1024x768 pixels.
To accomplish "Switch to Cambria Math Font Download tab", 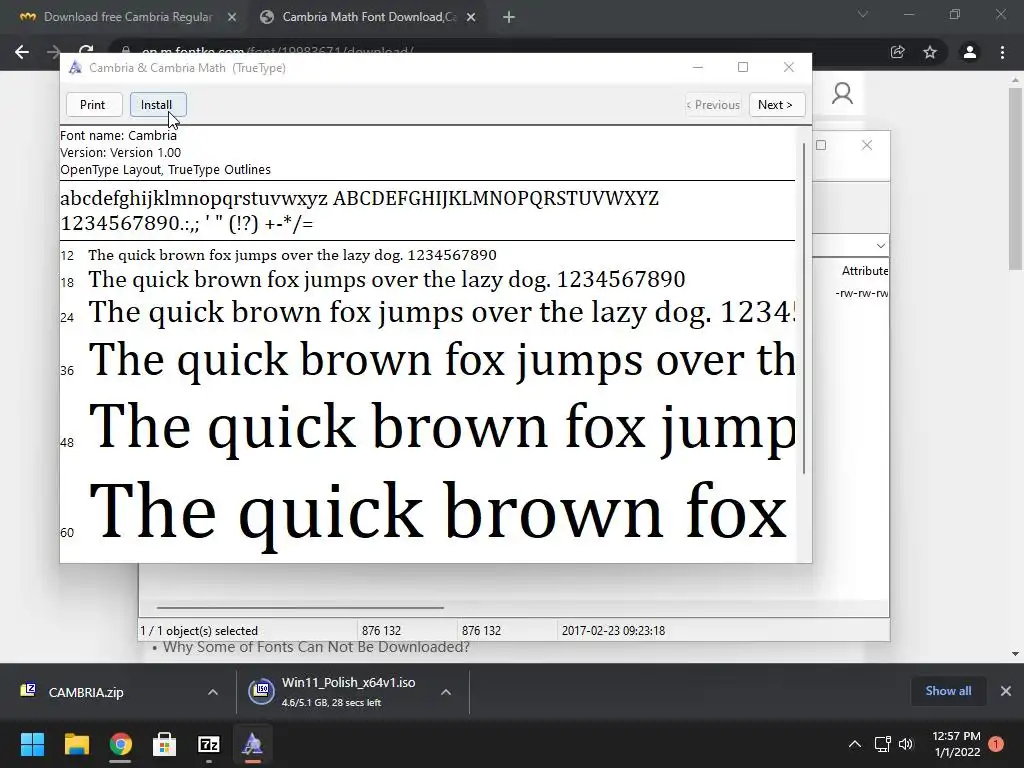I will click(369, 17).
